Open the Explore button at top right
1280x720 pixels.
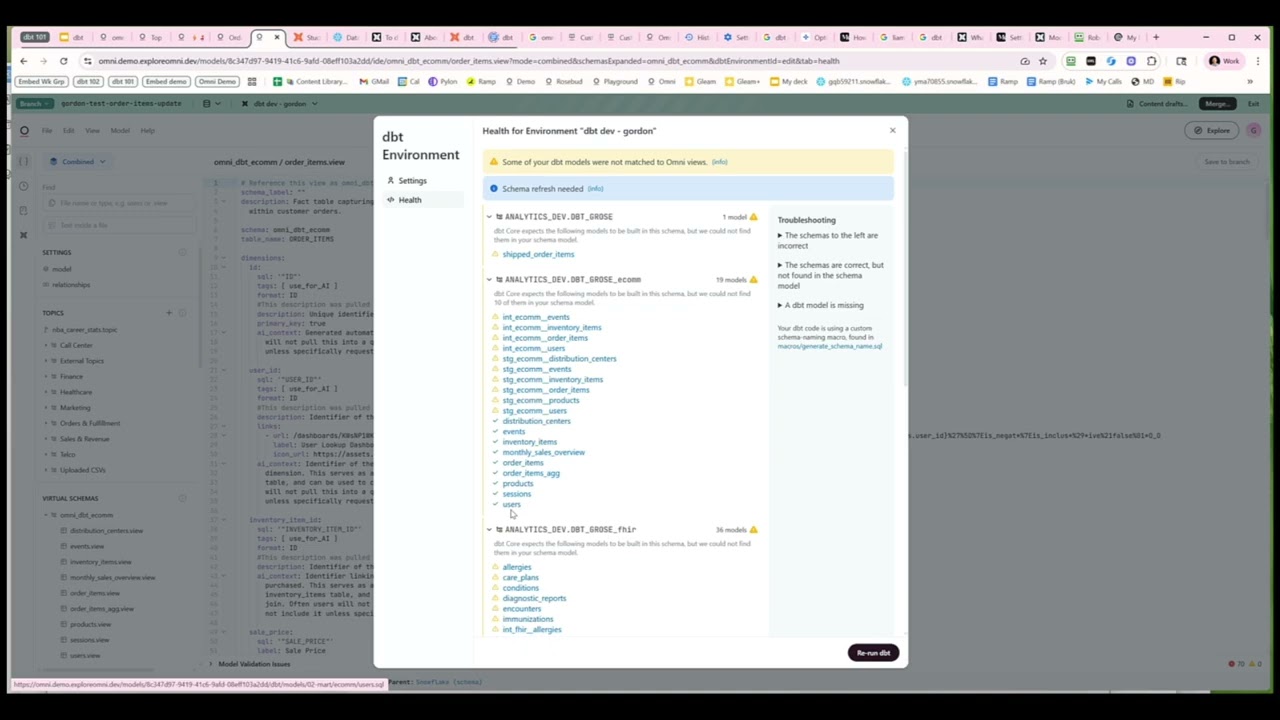click(x=1213, y=130)
